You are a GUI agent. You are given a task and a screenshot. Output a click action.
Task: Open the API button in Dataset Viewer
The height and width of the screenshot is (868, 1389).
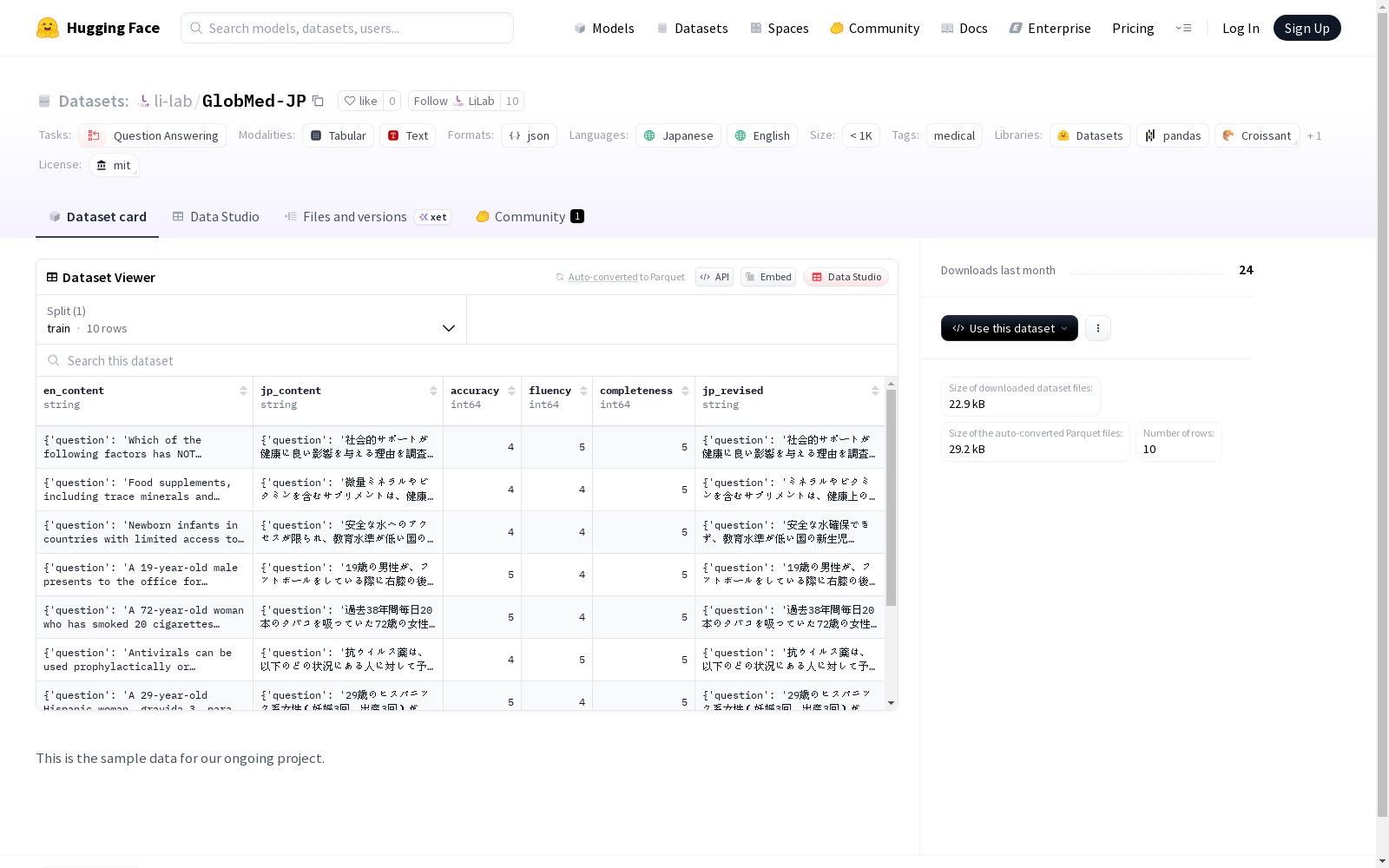click(714, 277)
